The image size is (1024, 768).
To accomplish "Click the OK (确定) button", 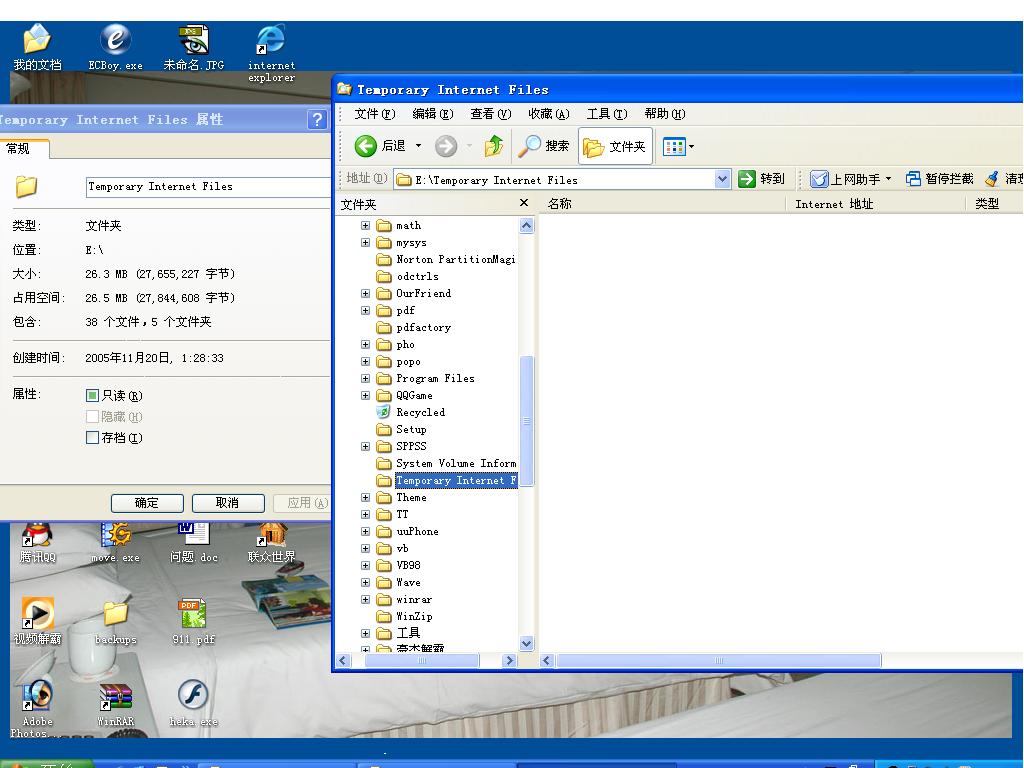I will (x=147, y=503).
